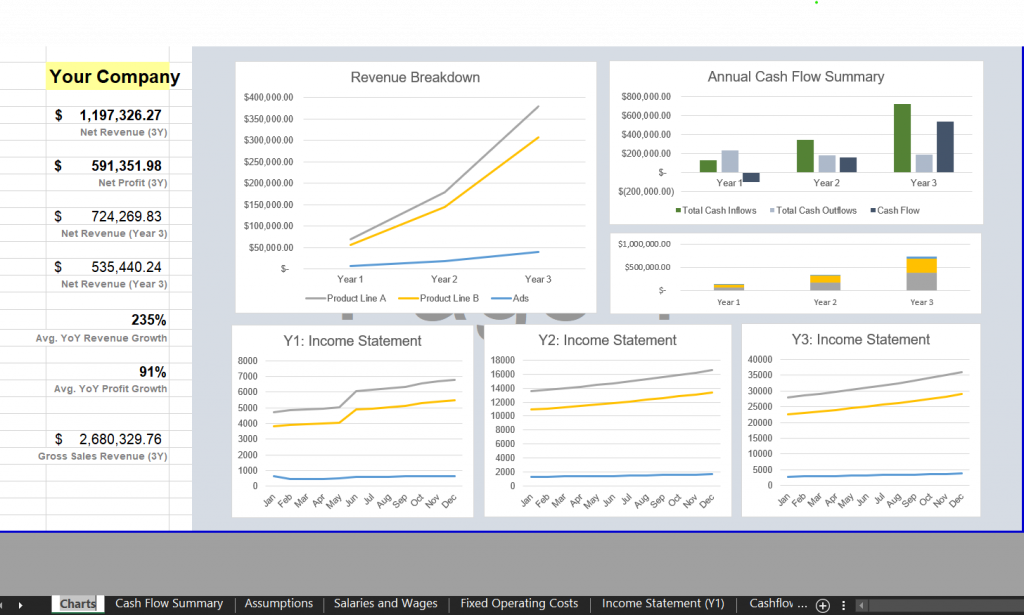Open the Fixed Operating Costs sheet

click(518, 604)
